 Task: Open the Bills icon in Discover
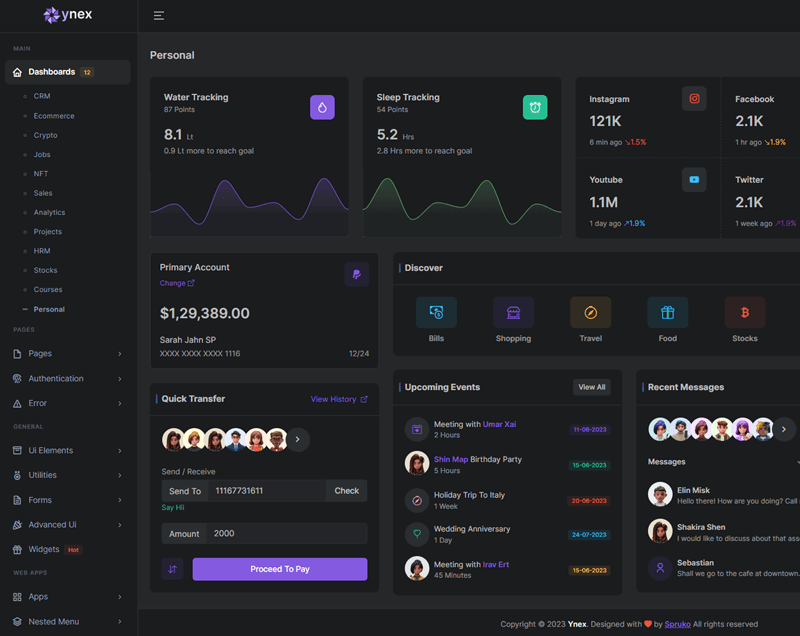[x=436, y=313]
